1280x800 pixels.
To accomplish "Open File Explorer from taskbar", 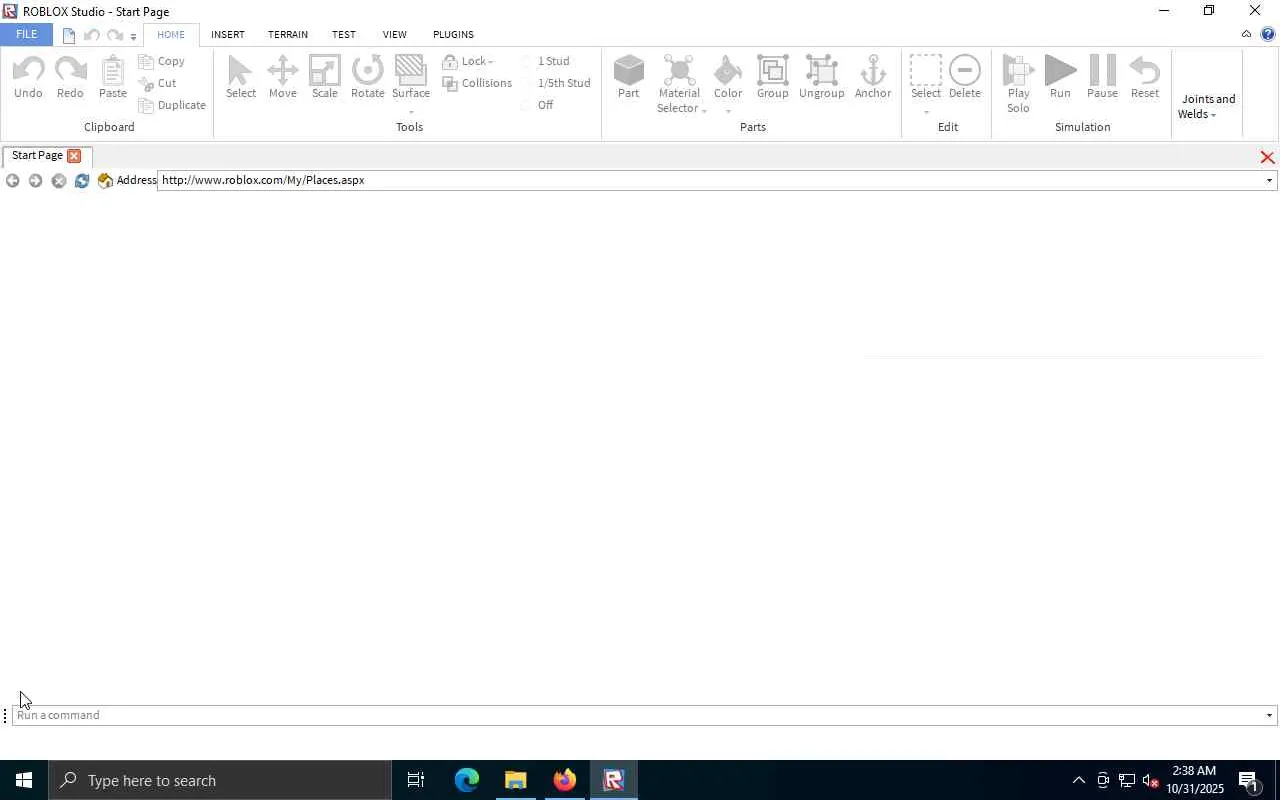I will pyautogui.click(x=516, y=780).
